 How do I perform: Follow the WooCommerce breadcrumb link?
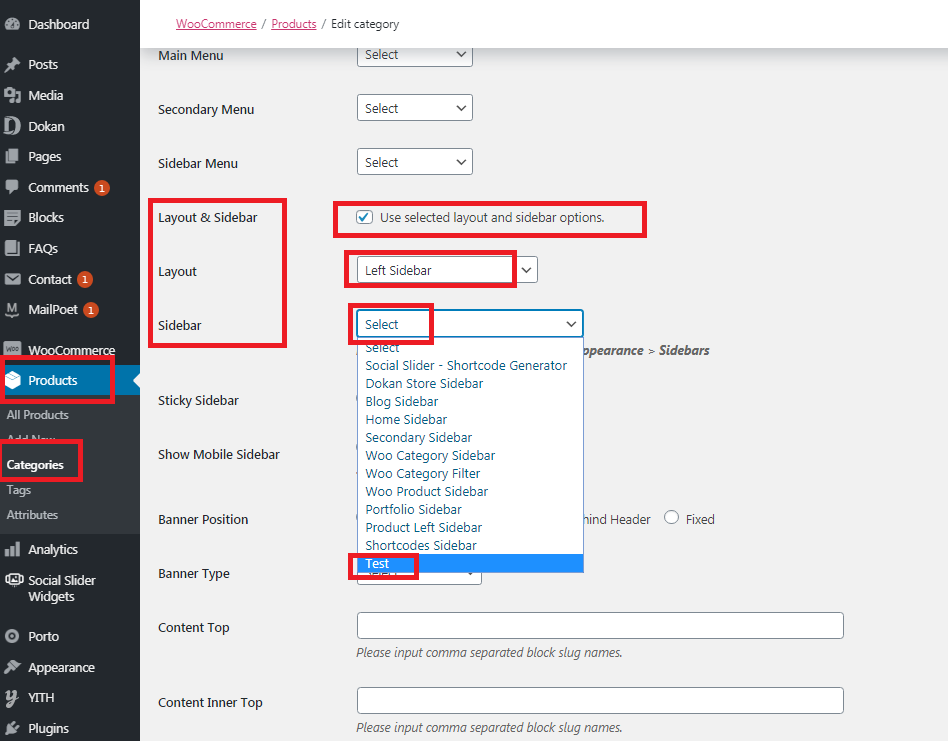pos(216,24)
